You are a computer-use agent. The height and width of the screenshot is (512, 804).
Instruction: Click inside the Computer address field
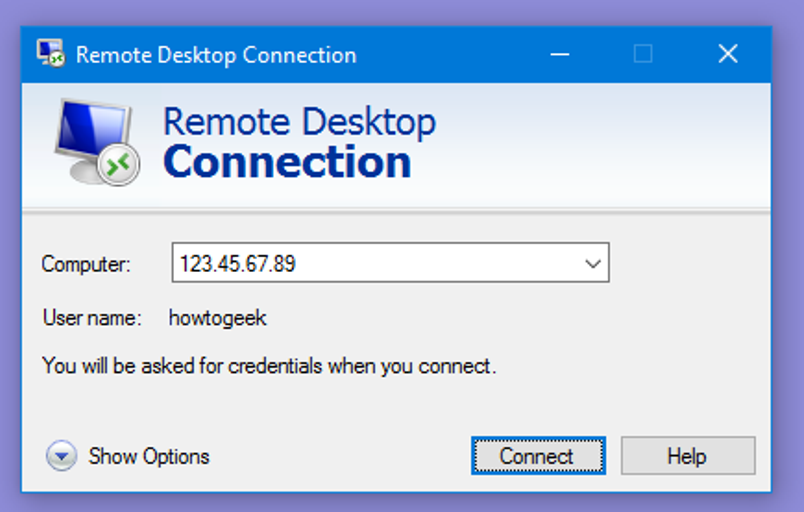tap(375, 264)
